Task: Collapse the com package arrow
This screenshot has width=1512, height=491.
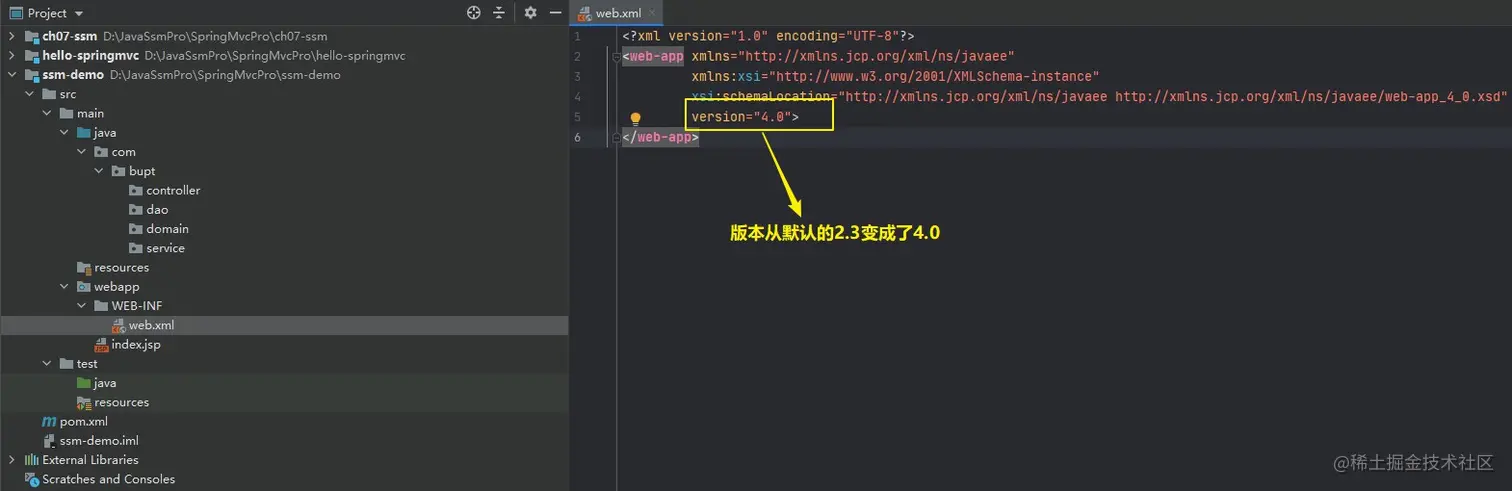Action: click(x=82, y=152)
